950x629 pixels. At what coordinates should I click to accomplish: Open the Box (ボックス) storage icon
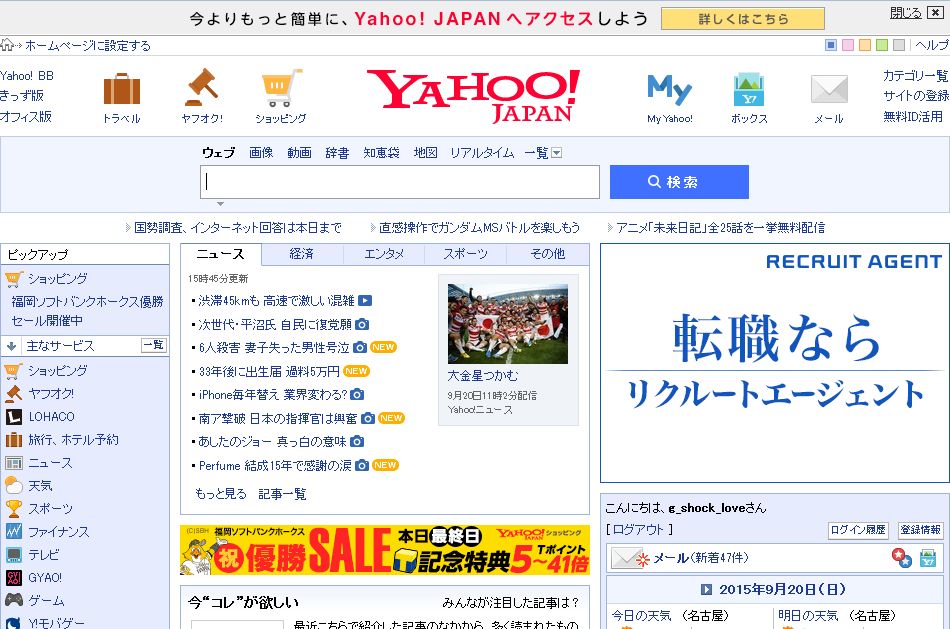coord(749,90)
